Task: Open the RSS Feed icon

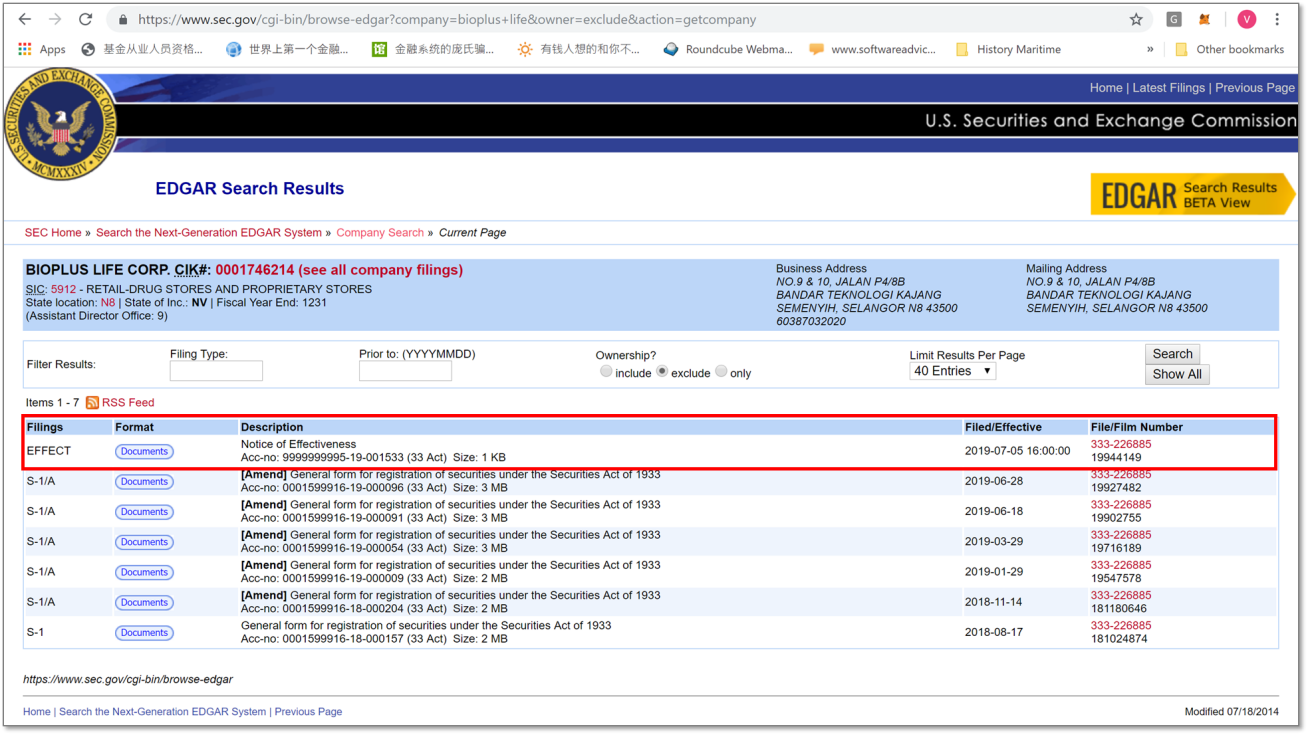Action: point(92,402)
